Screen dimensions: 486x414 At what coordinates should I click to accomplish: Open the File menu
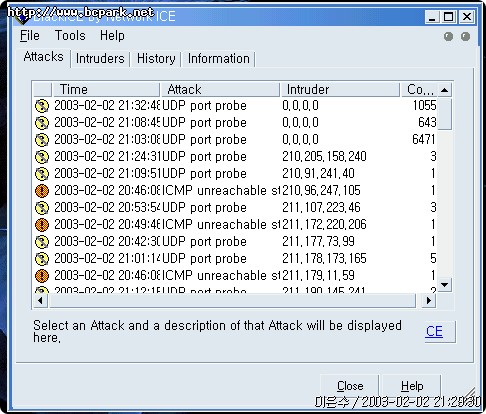[x=30, y=36]
